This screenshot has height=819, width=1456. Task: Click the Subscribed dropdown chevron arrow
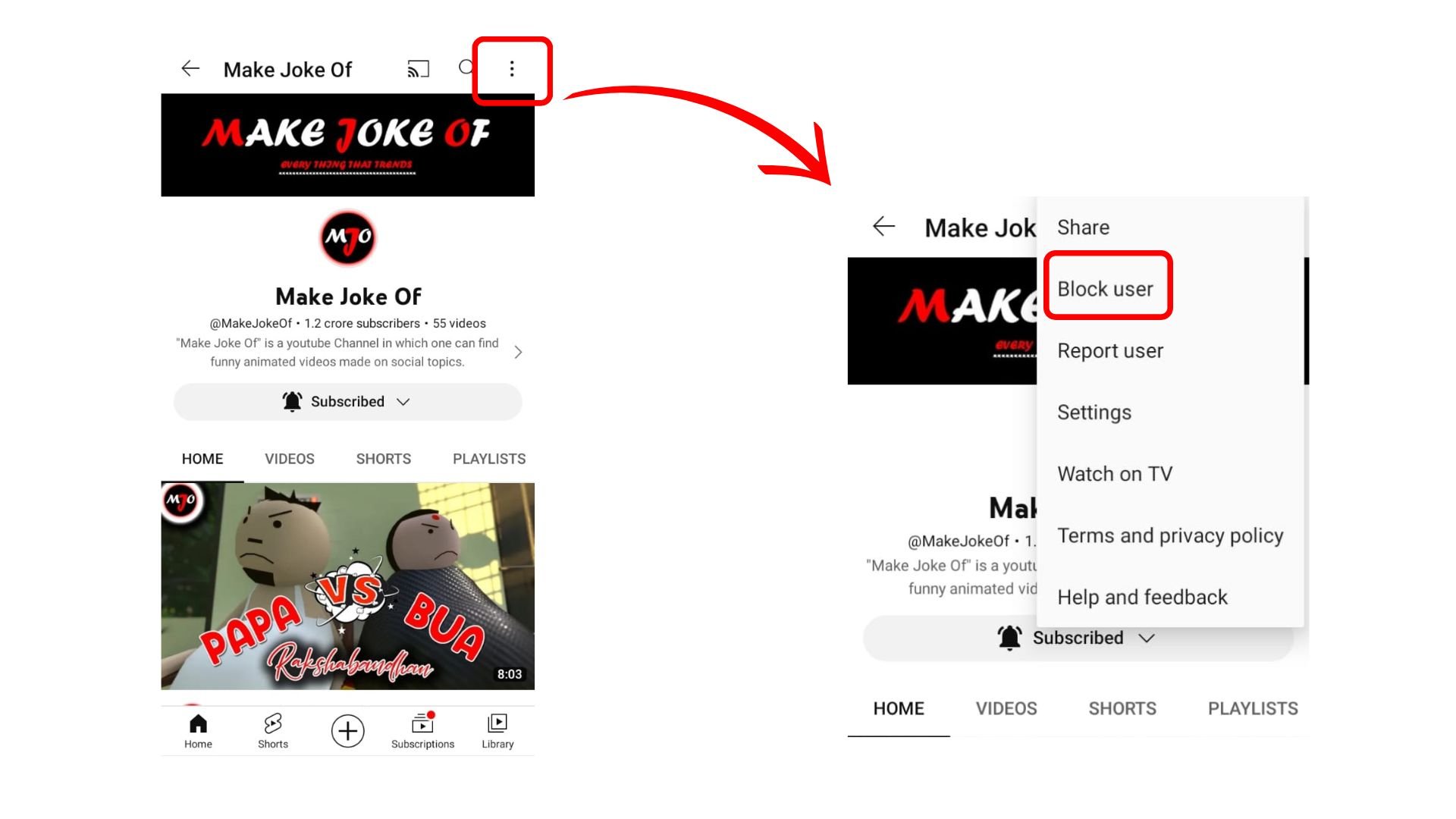coord(405,401)
